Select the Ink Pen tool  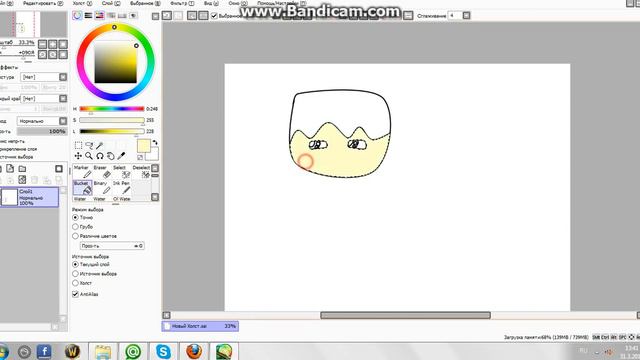pos(121,187)
